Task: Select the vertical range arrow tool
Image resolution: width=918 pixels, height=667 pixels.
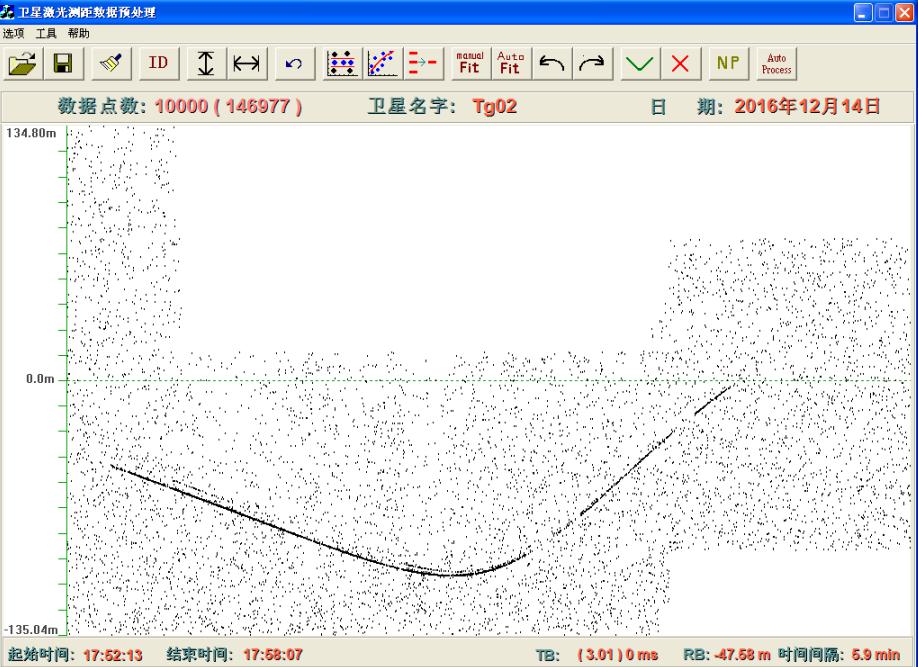Action: [x=206, y=64]
